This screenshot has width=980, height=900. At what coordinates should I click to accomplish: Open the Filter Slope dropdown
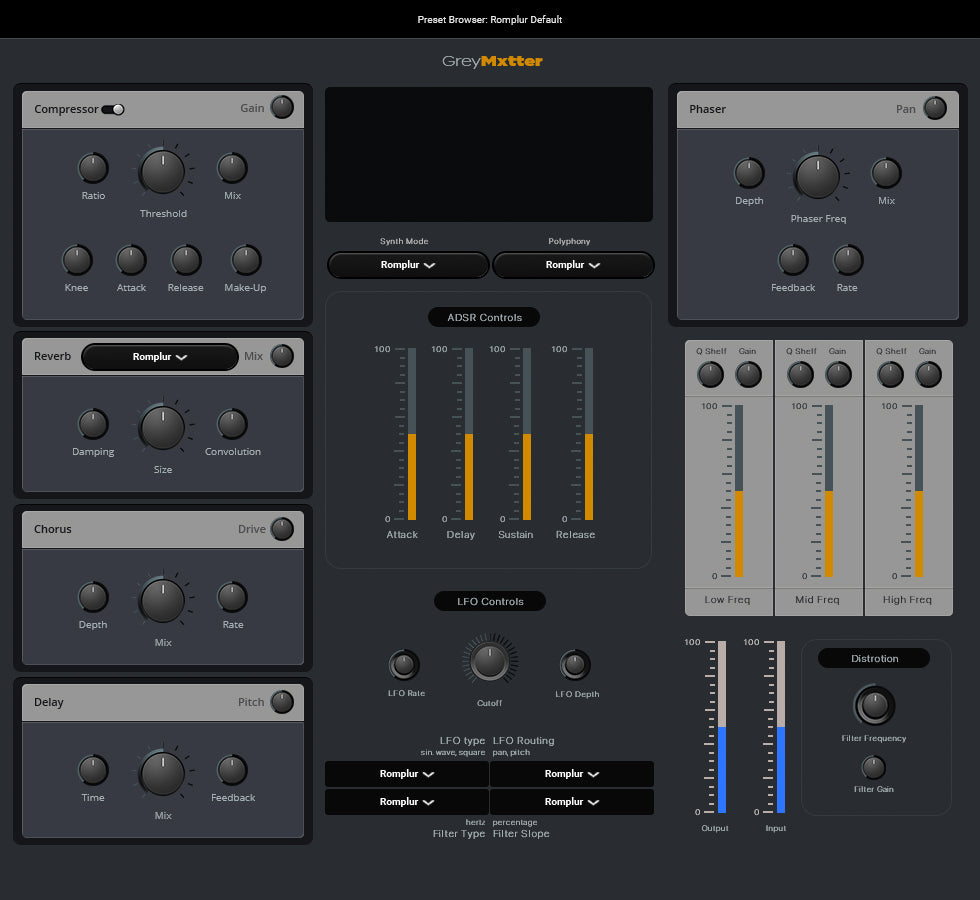[572, 802]
